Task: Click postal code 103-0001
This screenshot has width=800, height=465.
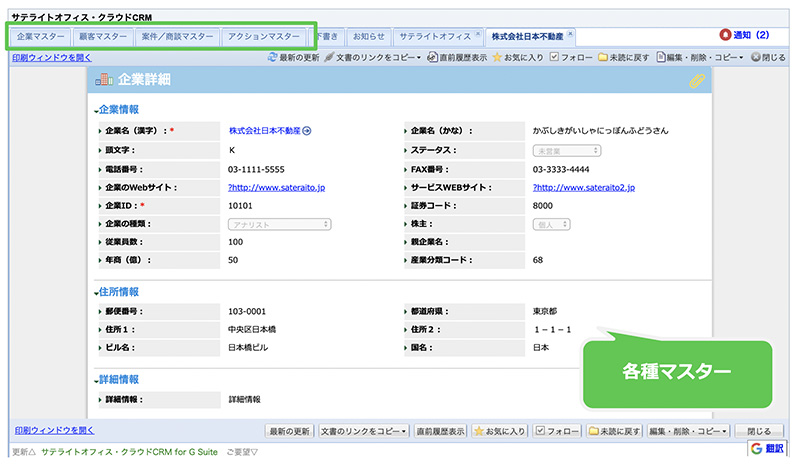Action: pos(247,311)
